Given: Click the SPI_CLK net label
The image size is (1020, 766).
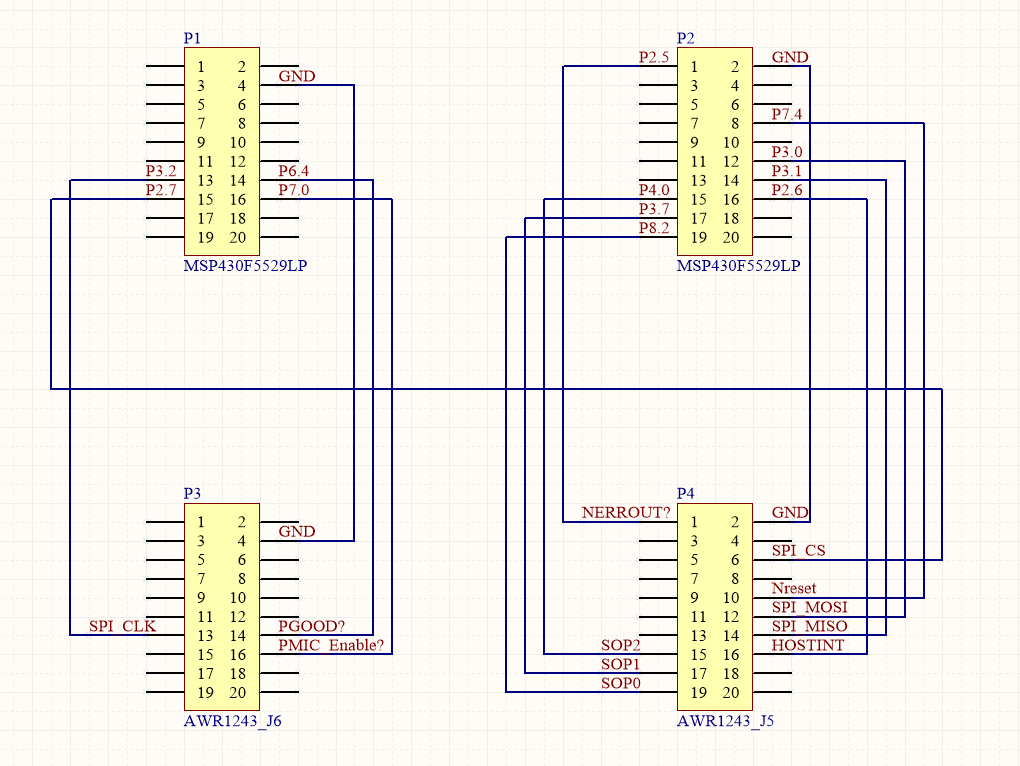Looking at the screenshot, I should click(122, 626).
